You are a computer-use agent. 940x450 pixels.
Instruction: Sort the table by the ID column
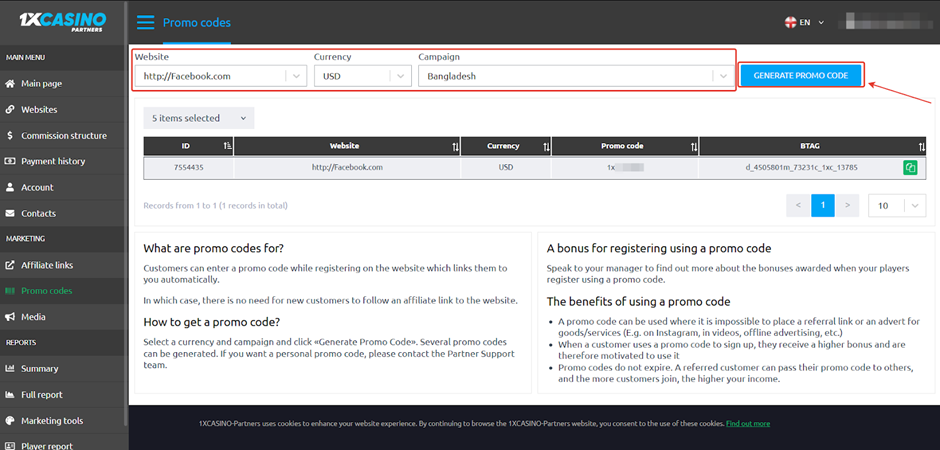[228, 146]
